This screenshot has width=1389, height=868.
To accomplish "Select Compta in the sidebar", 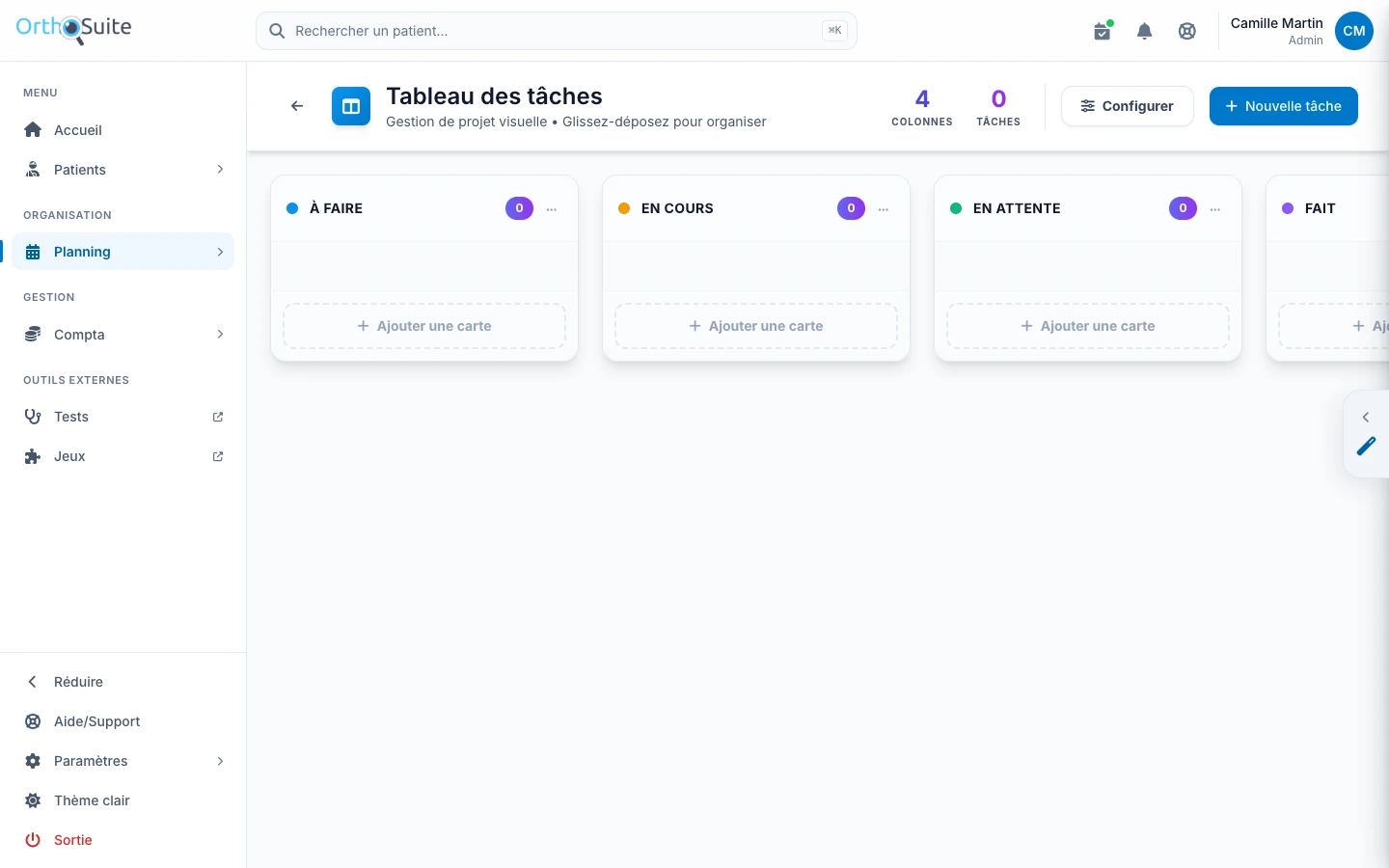I will click(x=123, y=335).
